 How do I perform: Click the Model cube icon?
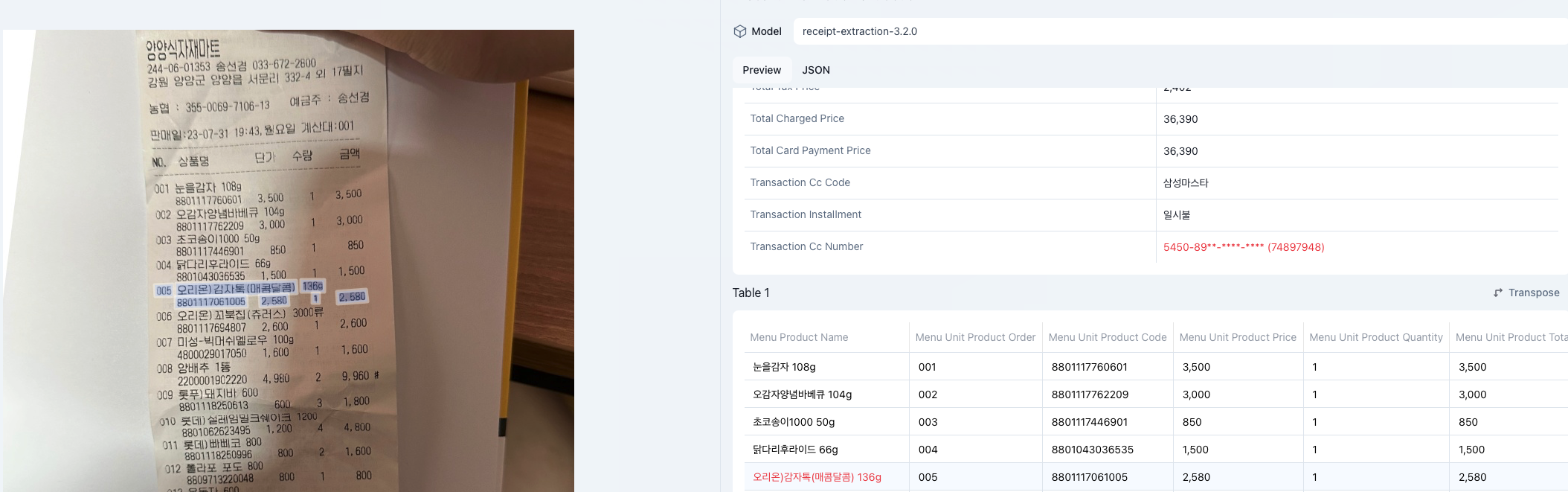click(x=739, y=31)
